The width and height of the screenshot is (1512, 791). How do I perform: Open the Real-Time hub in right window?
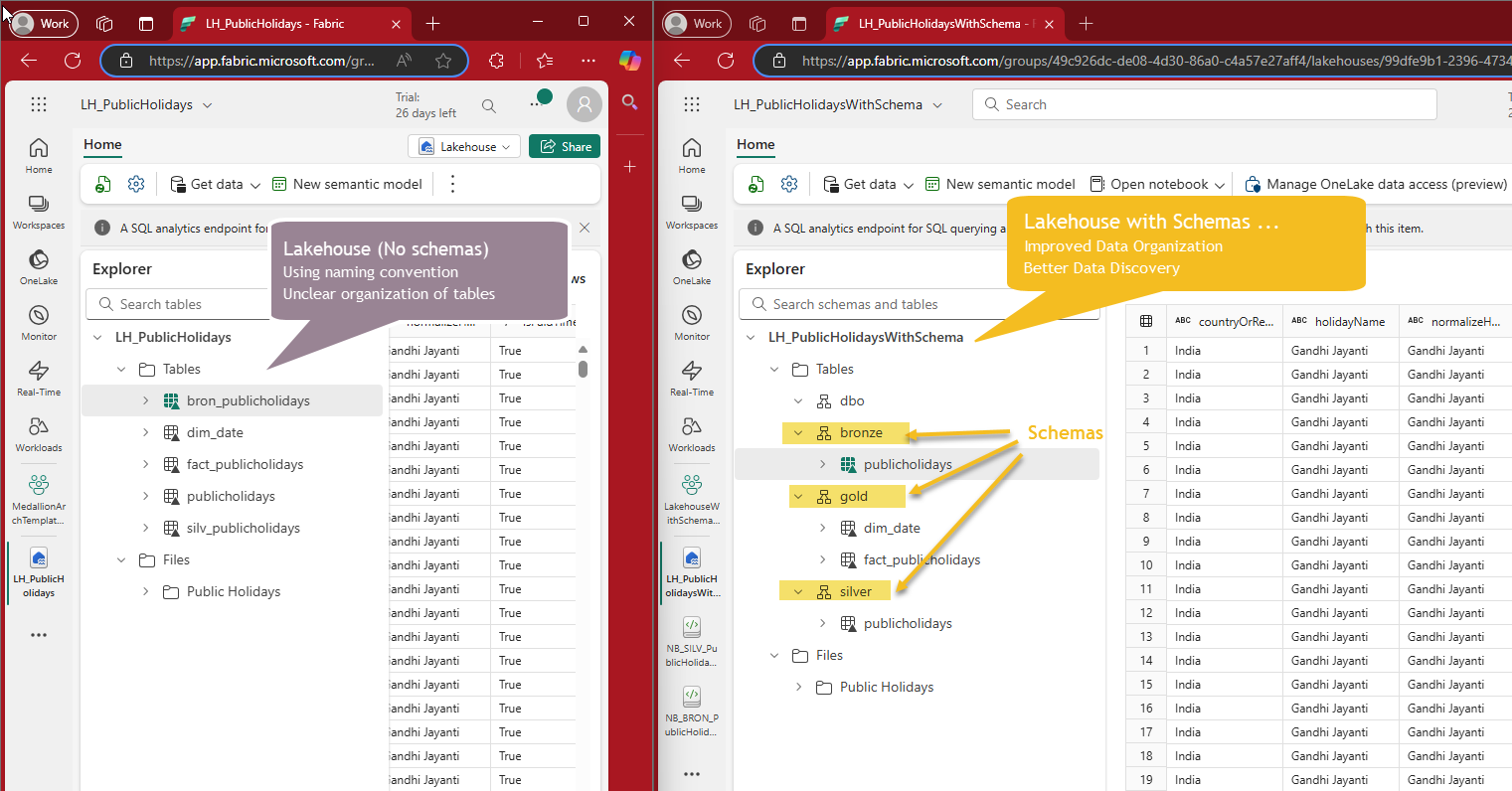click(x=692, y=377)
